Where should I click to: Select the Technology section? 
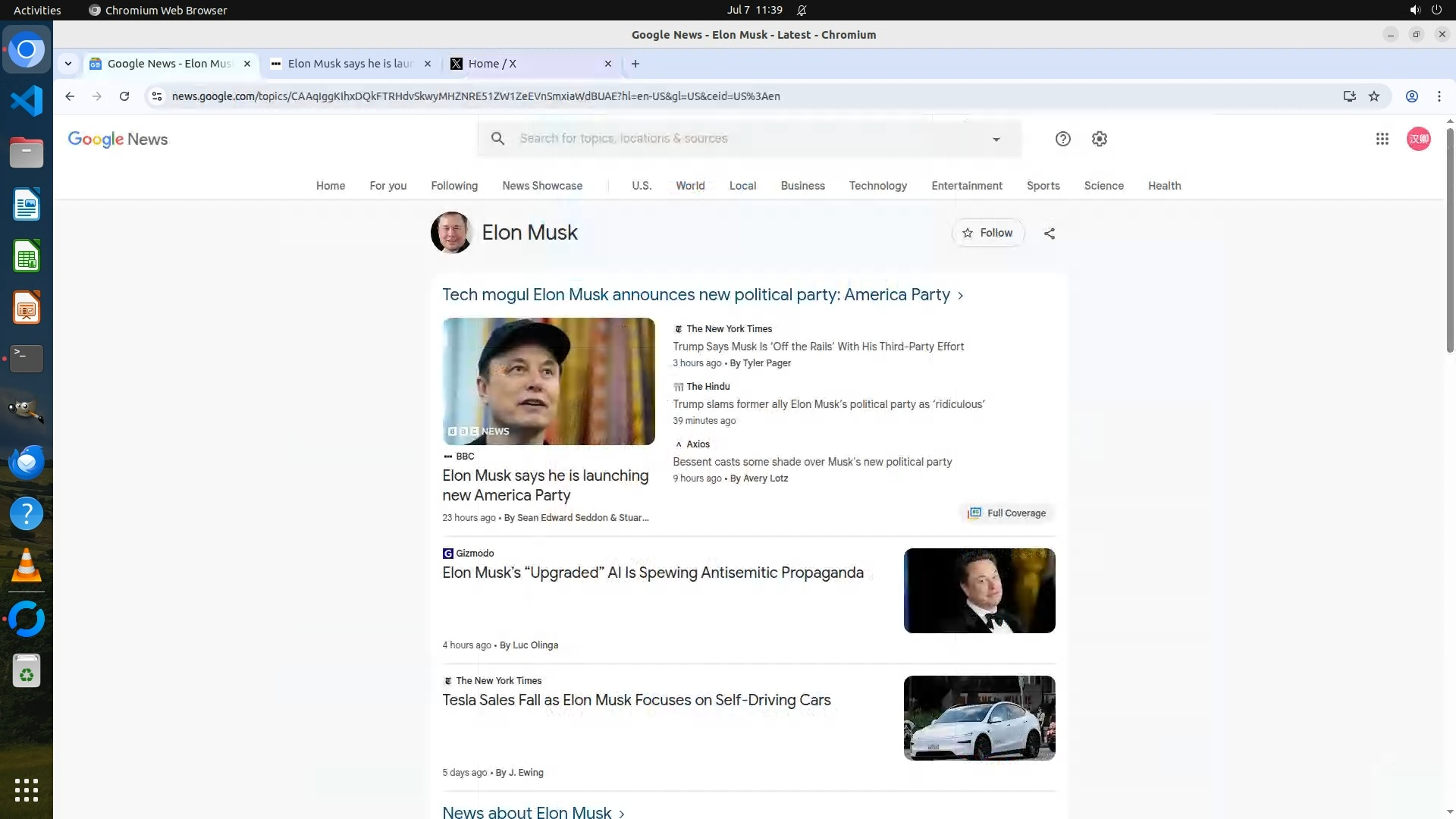coord(877,186)
